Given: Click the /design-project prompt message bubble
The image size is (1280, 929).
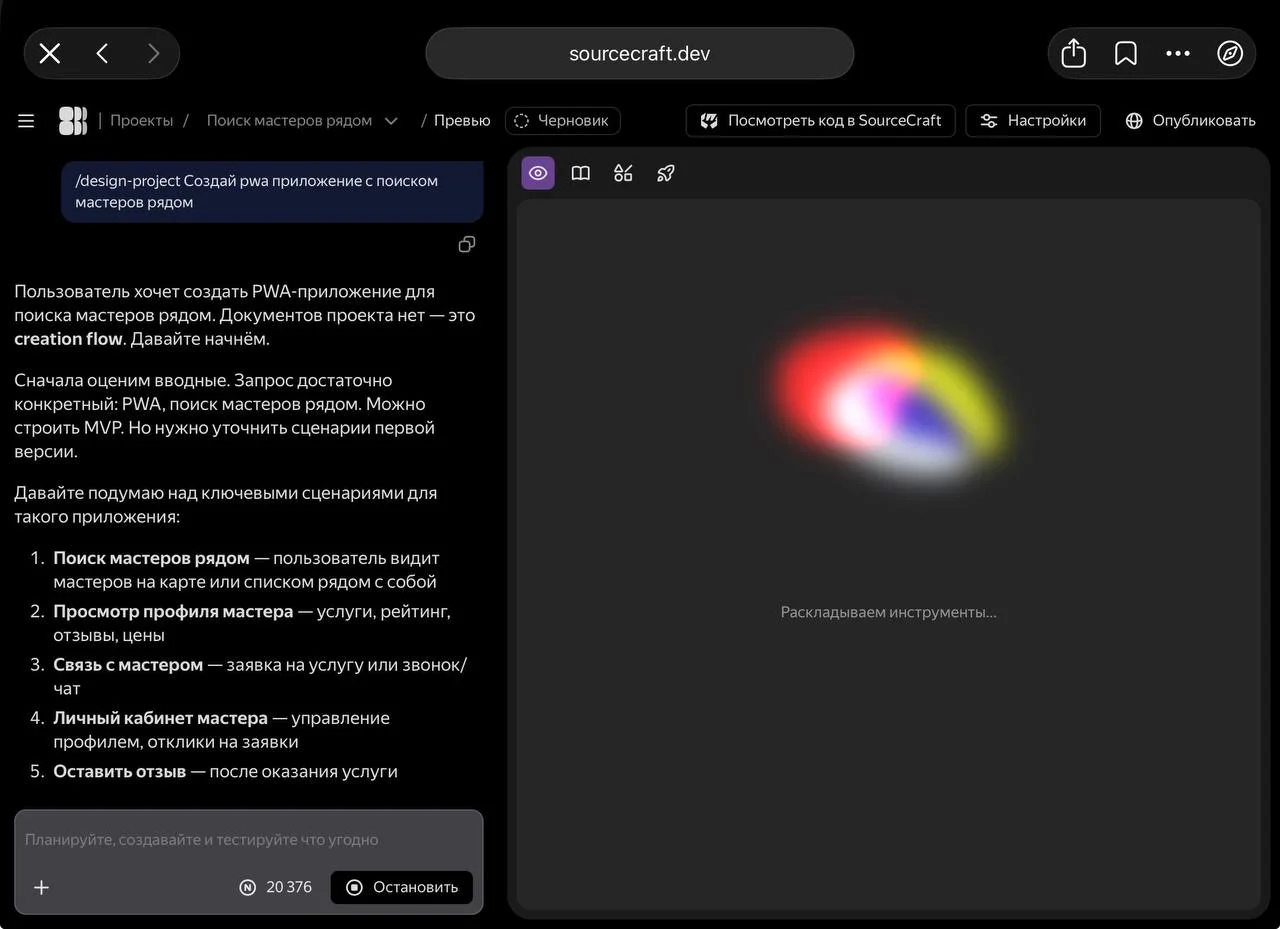Looking at the screenshot, I should coord(272,191).
